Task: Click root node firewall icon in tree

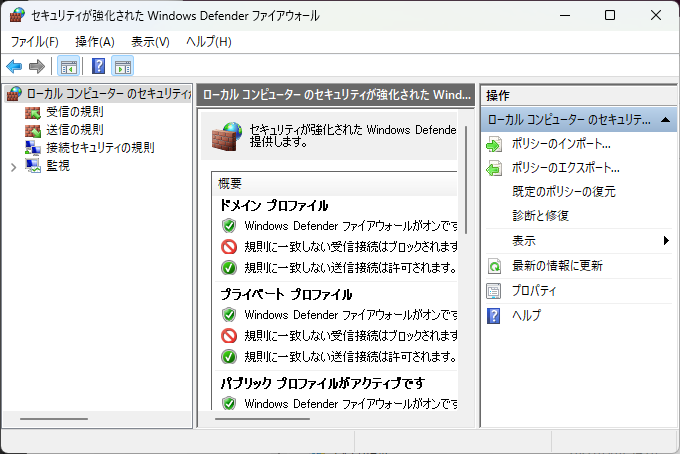Action: click(x=14, y=94)
